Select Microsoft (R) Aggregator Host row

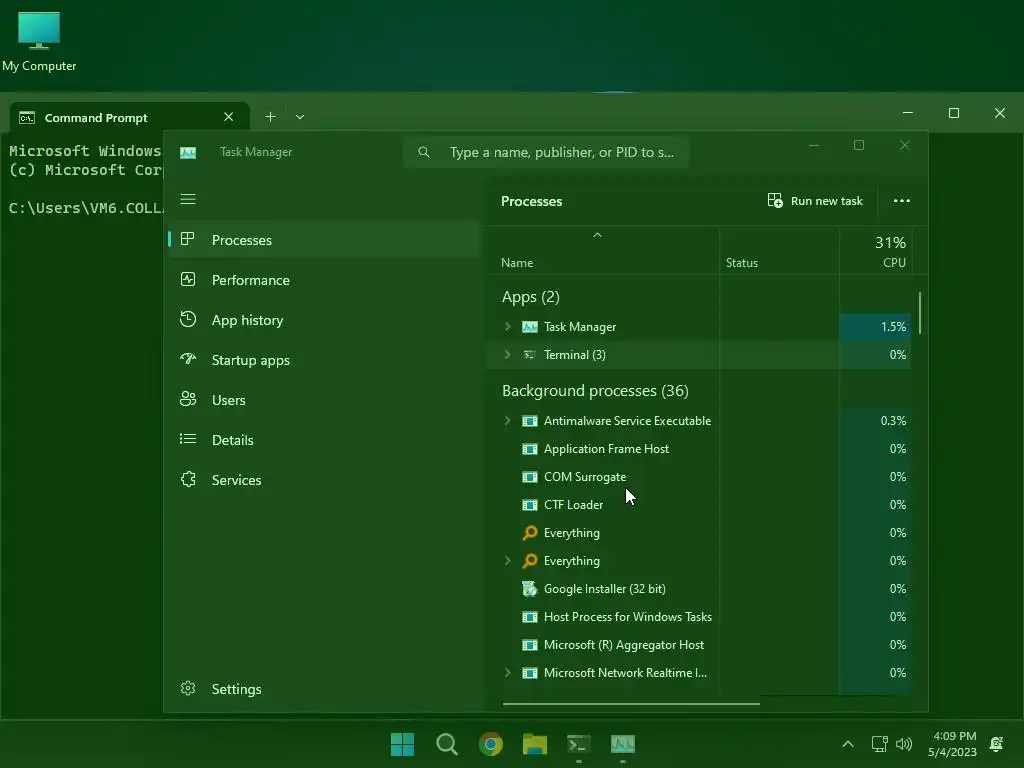click(699, 645)
